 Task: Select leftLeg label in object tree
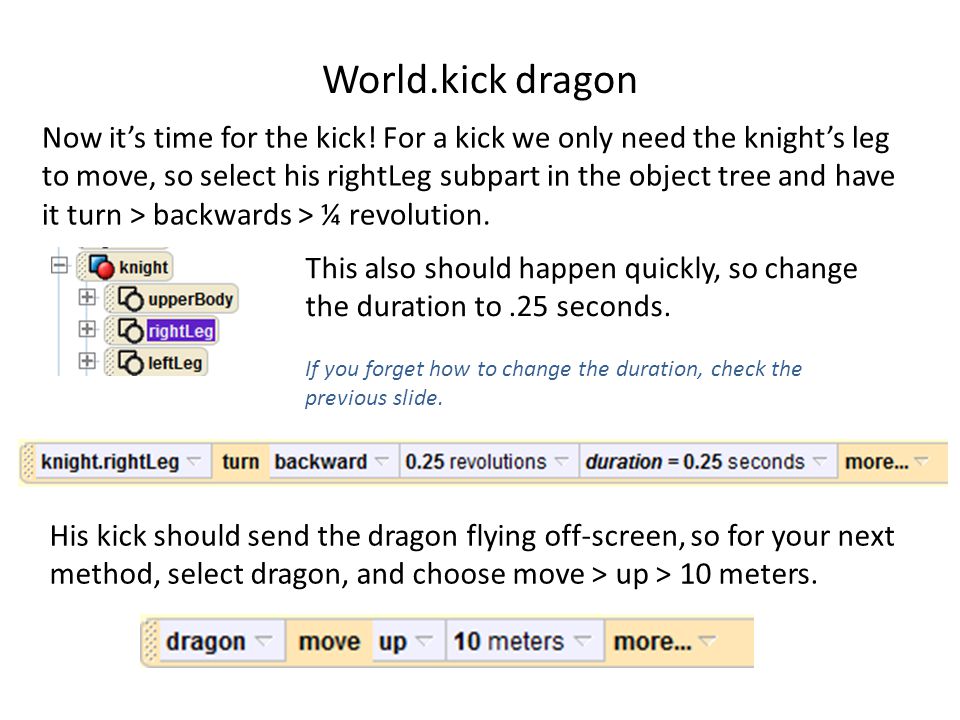click(x=175, y=363)
